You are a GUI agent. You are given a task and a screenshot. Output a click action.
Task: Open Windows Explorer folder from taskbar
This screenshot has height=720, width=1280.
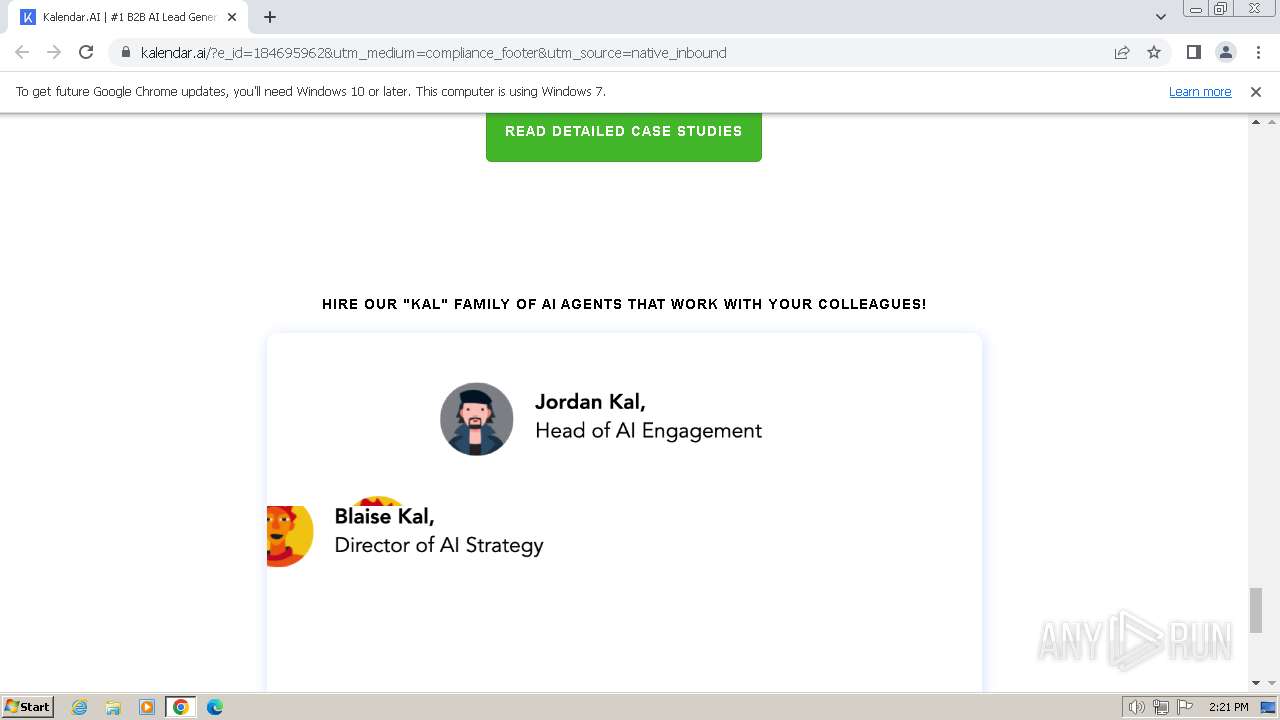[x=113, y=707]
